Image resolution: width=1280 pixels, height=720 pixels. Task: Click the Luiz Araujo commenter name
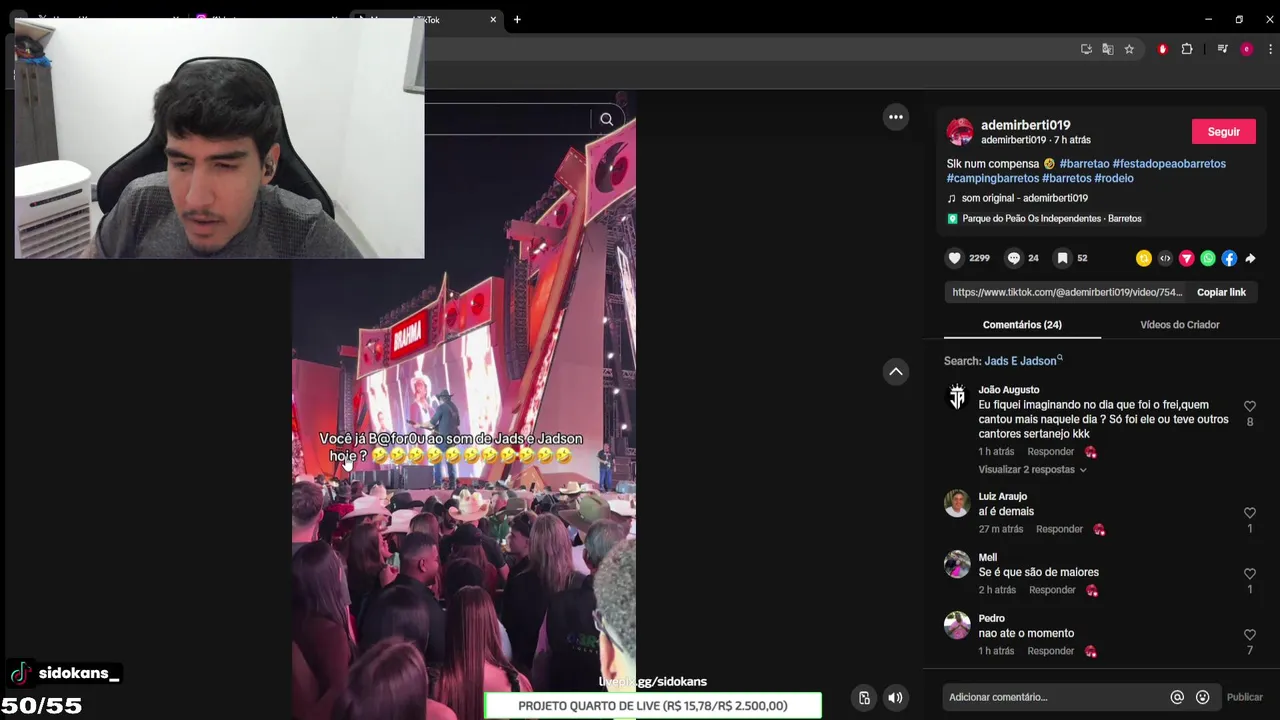coord(1002,496)
